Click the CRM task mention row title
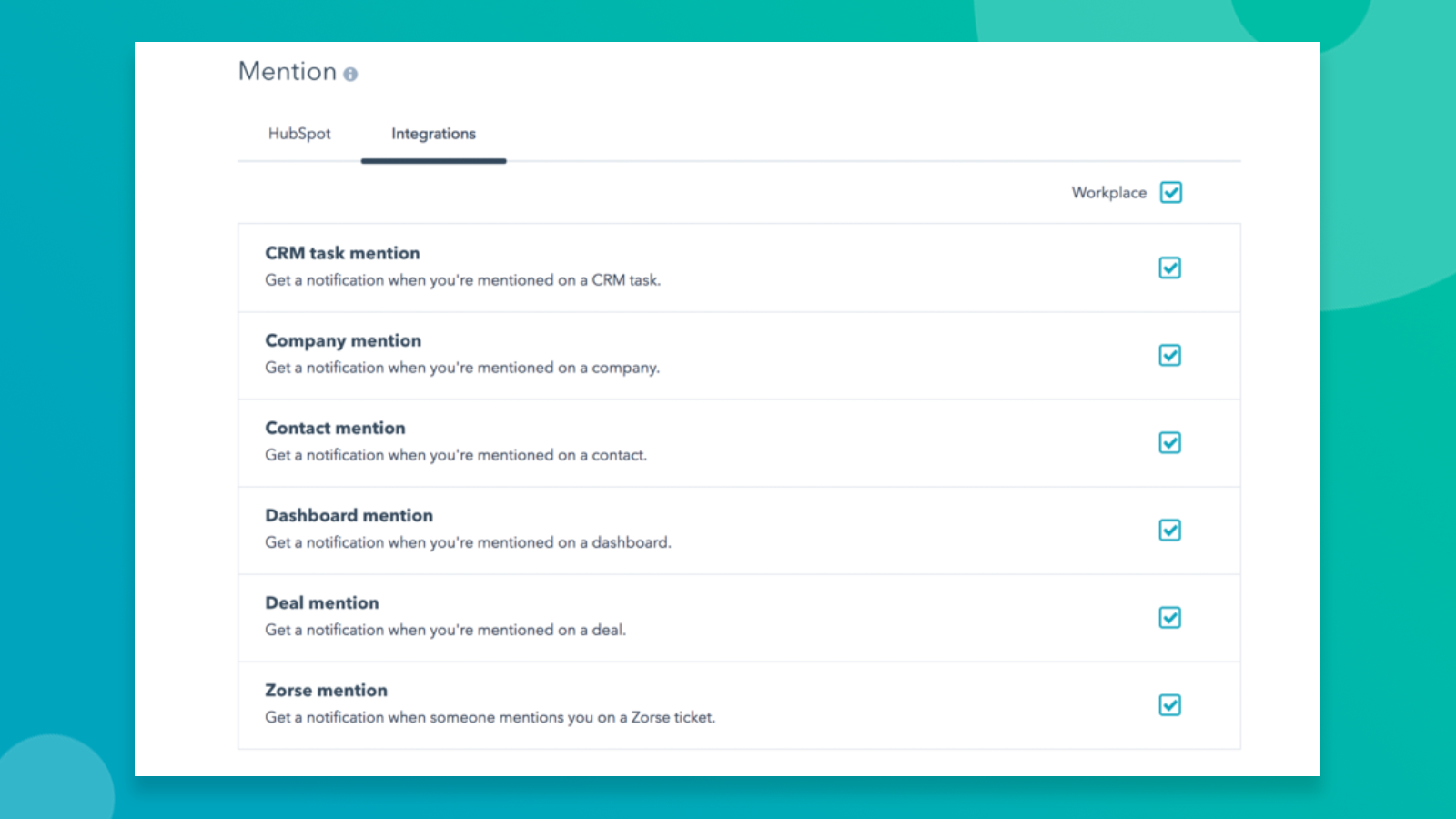 (342, 253)
